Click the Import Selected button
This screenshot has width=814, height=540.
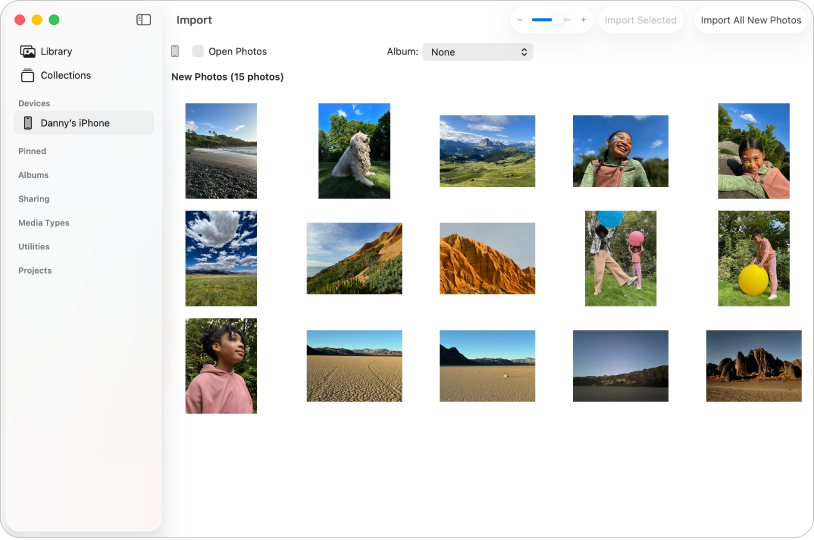pos(640,20)
